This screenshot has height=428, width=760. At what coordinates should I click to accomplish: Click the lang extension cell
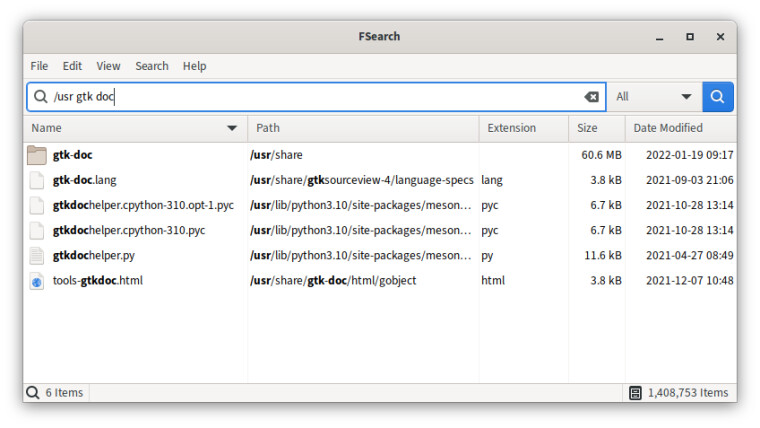pos(492,180)
